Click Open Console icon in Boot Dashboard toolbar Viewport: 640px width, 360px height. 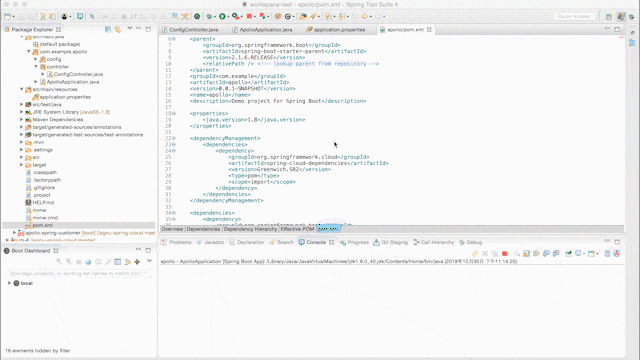tap(98, 262)
